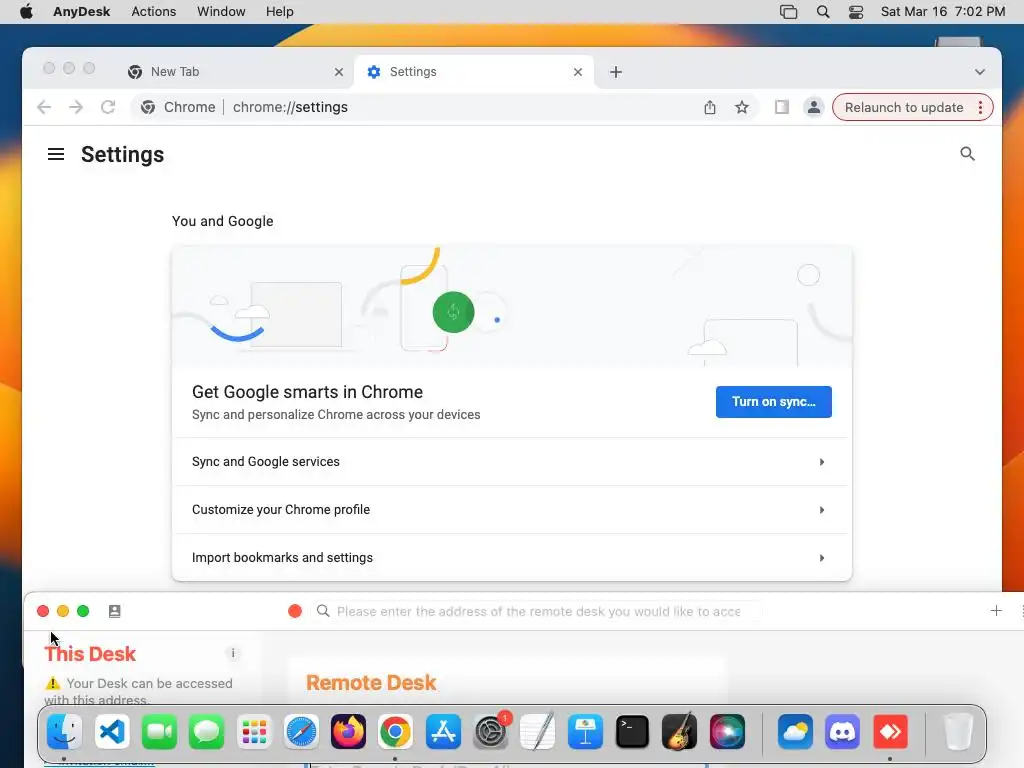Search settings with magnifier icon
The width and height of the screenshot is (1024, 768).
(x=967, y=153)
